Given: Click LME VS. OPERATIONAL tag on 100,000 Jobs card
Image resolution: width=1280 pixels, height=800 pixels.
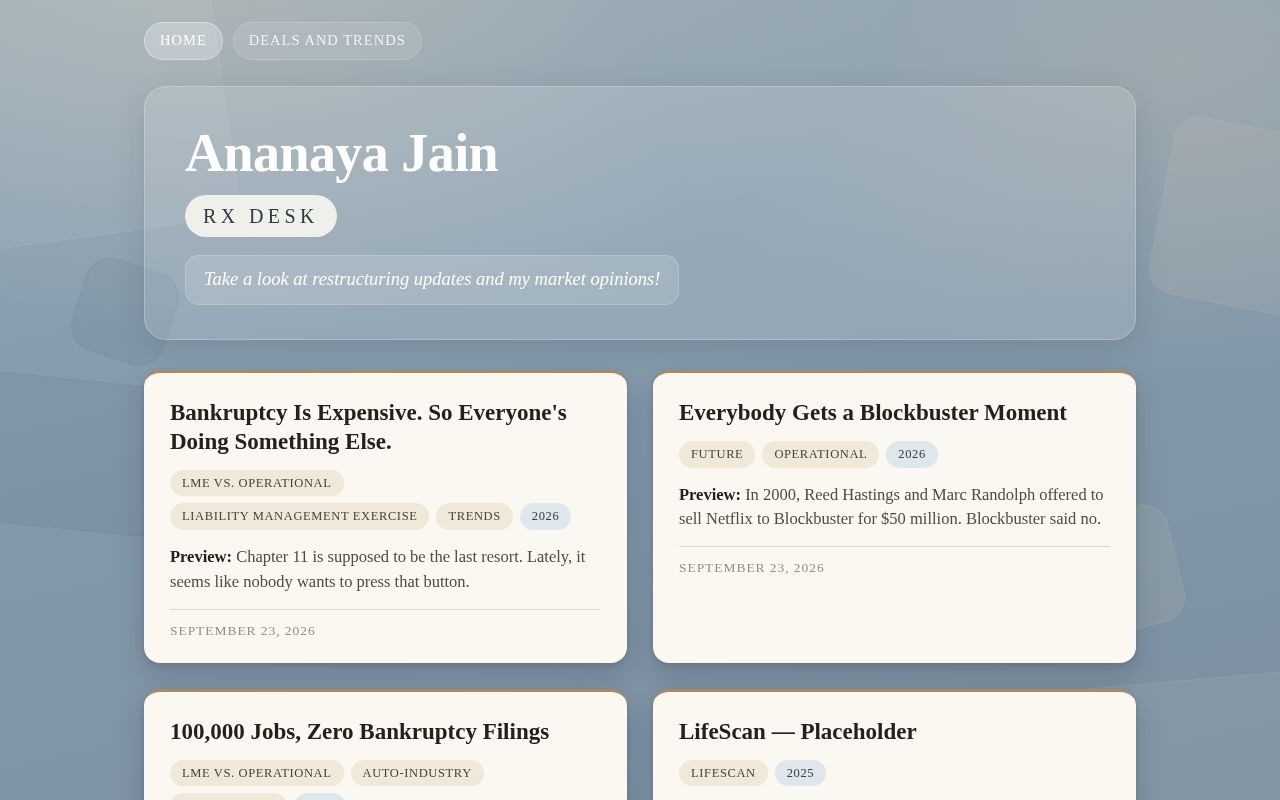Looking at the screenshot, I should tap(257, 773).
